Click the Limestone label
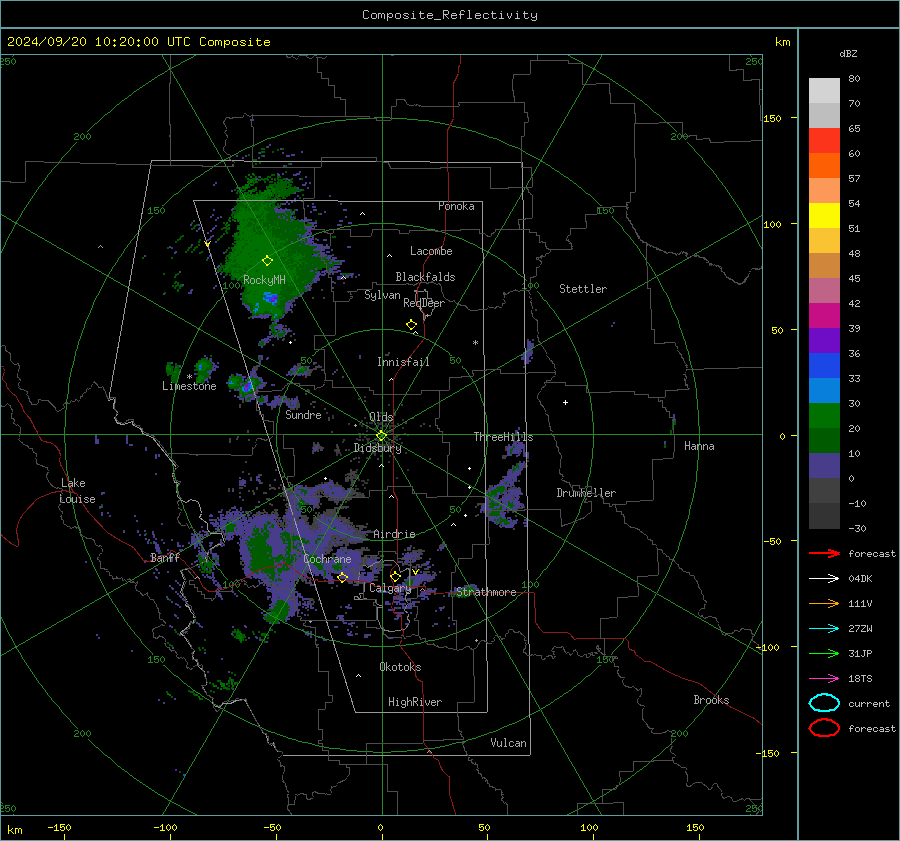Viewport: 900px width, 841px height. (189, 386)
